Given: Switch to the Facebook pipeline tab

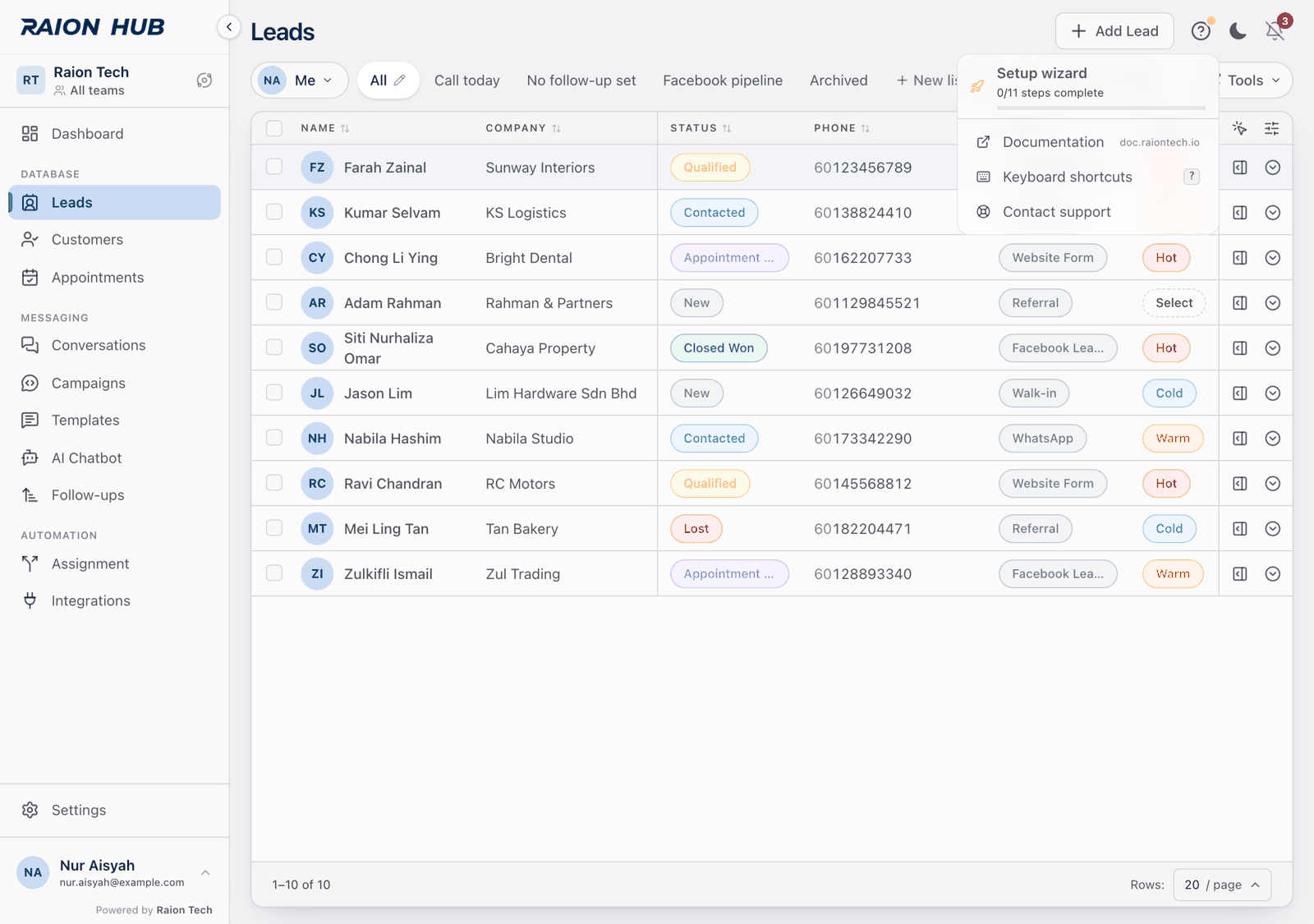Looking at the screenshot, I should 723,80.
